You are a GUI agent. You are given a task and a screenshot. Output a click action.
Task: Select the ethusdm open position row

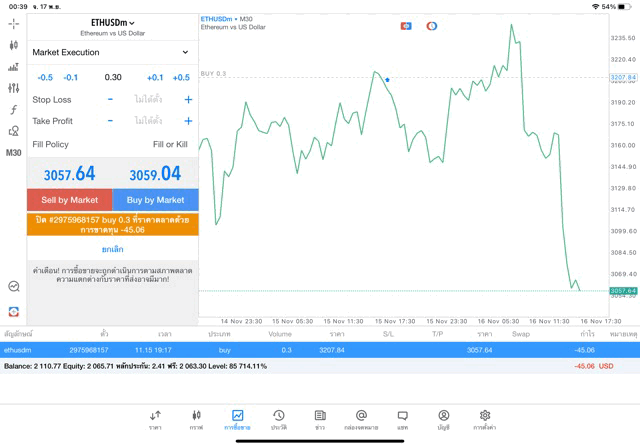320,350
